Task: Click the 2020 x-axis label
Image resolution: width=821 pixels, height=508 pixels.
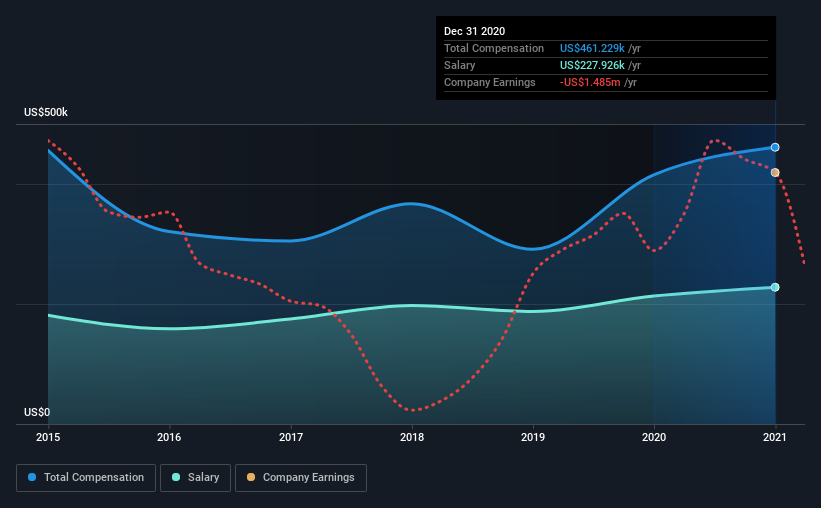Action: pyautogui.click(x=654, y=437)
